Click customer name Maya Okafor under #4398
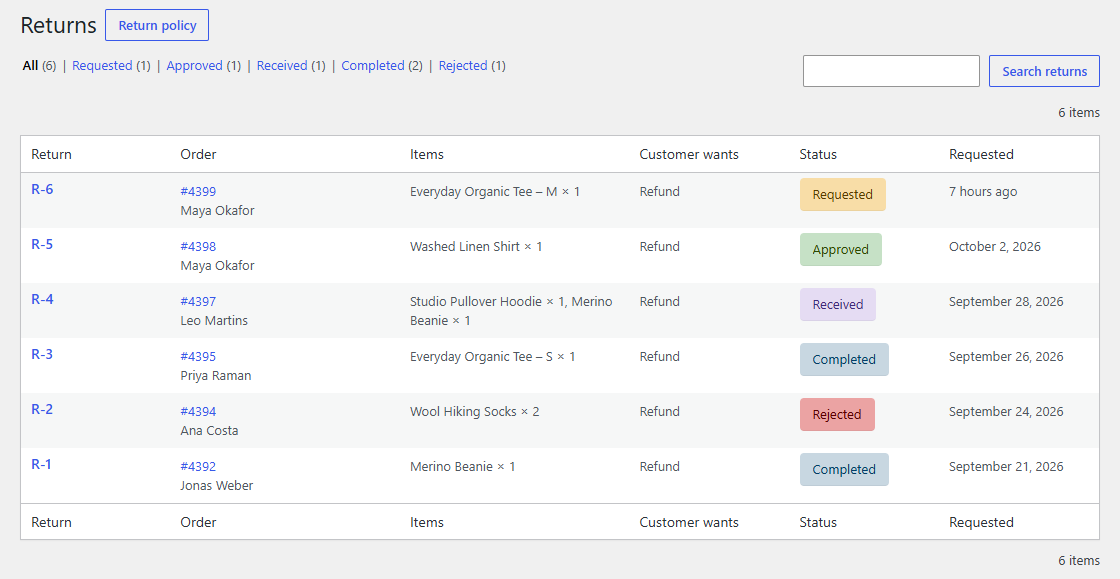Viewport: 1120px width, 579px height. (x=217, y=266)
